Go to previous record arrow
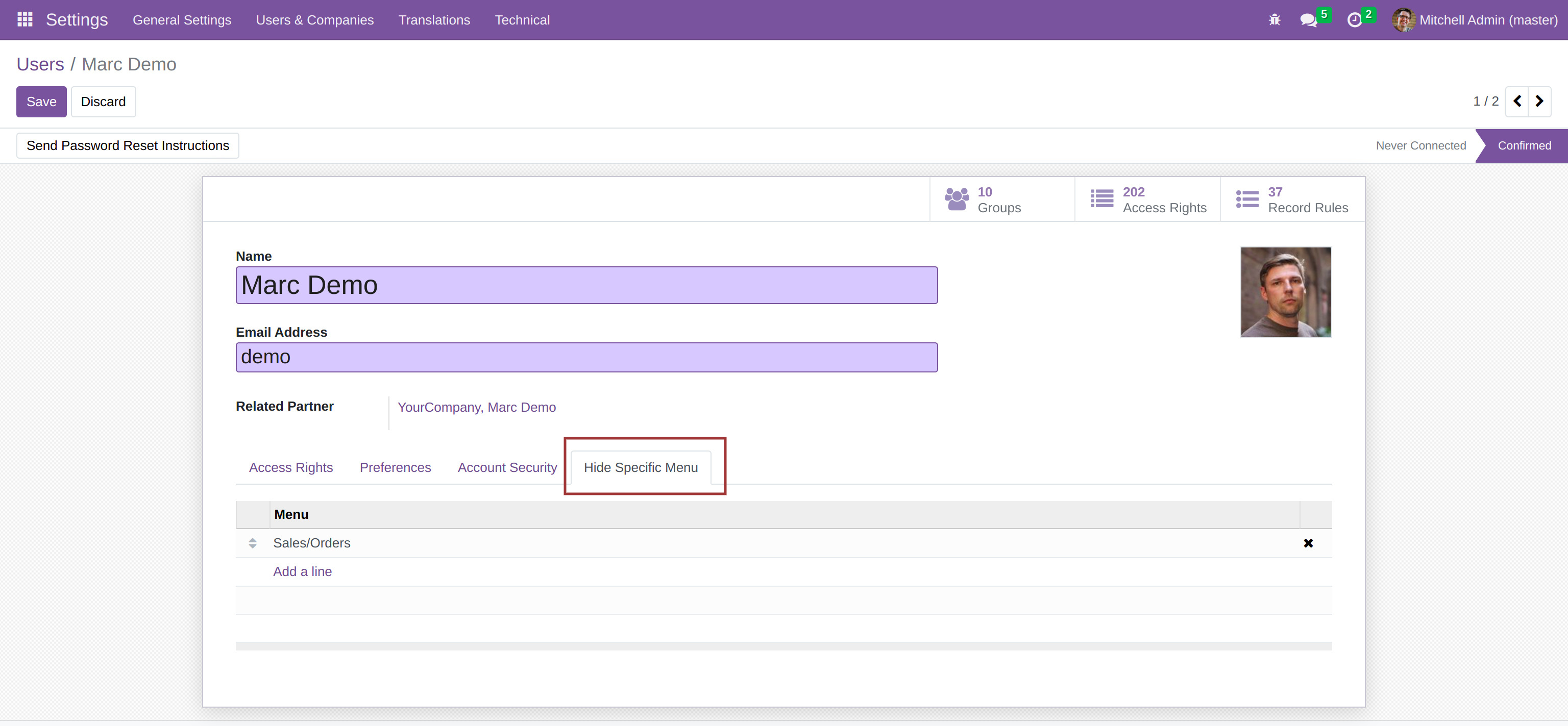Screen dimensions: 1568x726 (1517, 101)
